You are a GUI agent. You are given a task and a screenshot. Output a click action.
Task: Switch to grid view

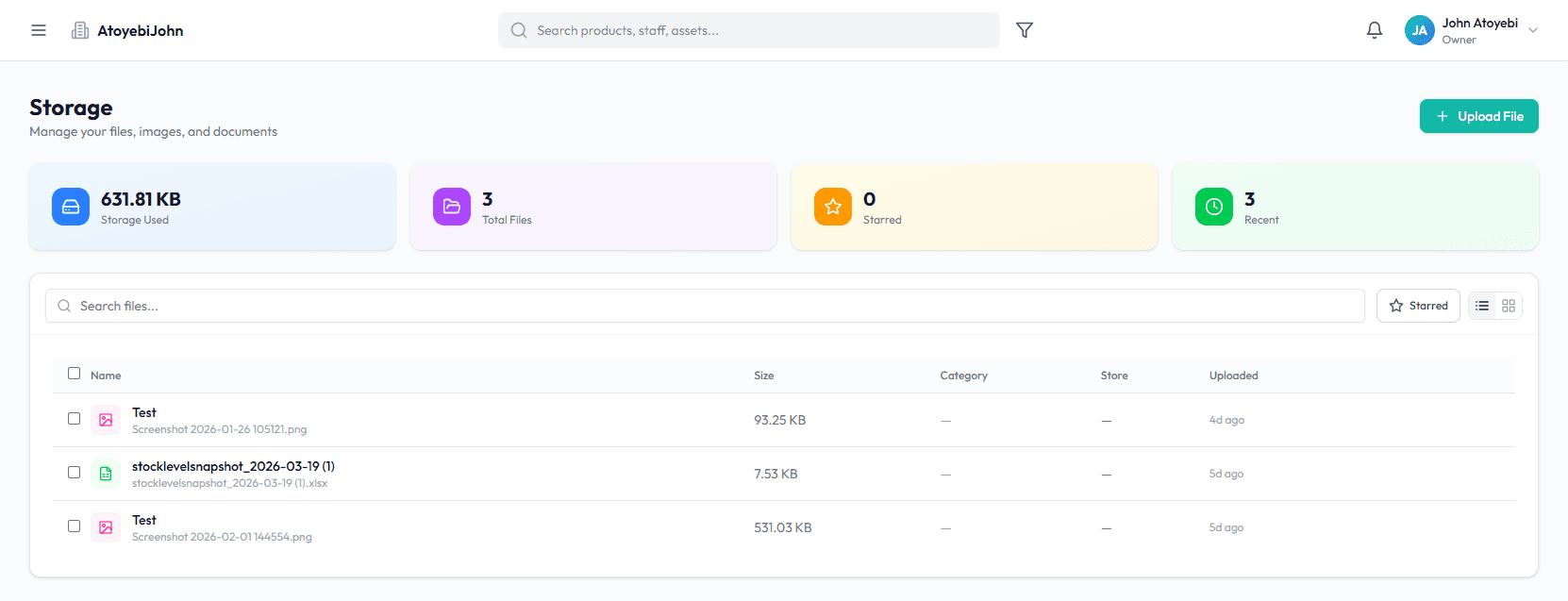(x=1509, y=306)
